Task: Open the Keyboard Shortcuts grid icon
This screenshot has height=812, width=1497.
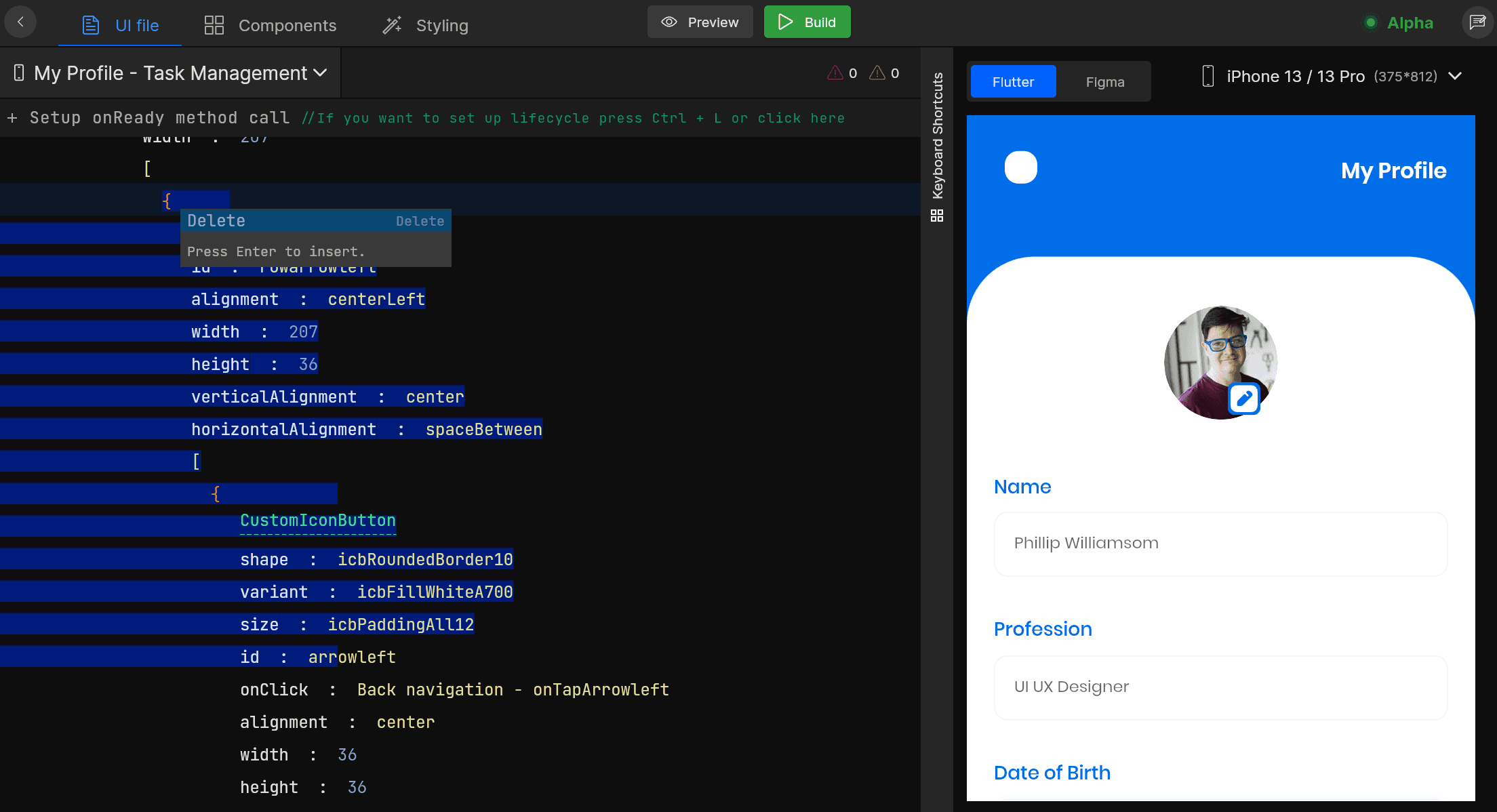Action: [937, 216]
